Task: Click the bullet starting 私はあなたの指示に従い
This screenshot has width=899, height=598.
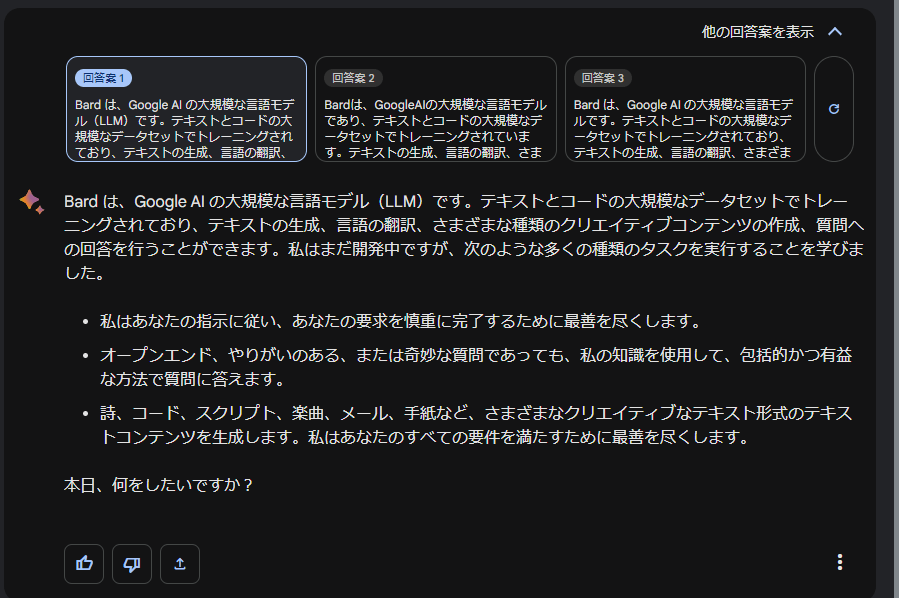Action: tap(400, 321)
